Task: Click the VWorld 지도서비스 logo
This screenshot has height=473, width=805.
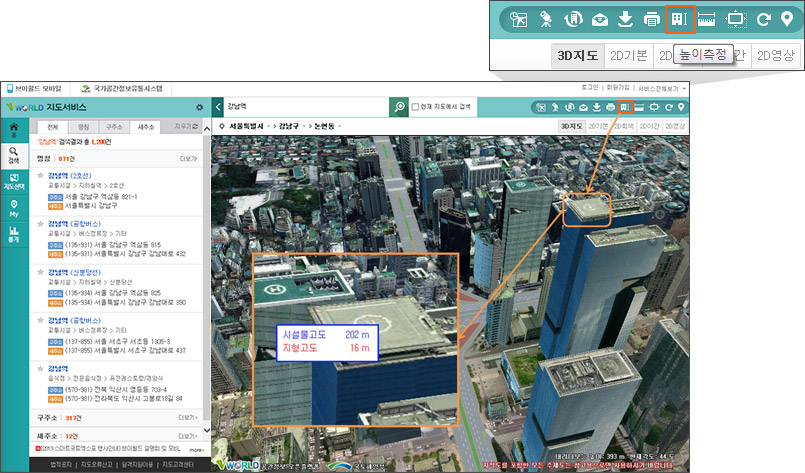Action: 46,107
